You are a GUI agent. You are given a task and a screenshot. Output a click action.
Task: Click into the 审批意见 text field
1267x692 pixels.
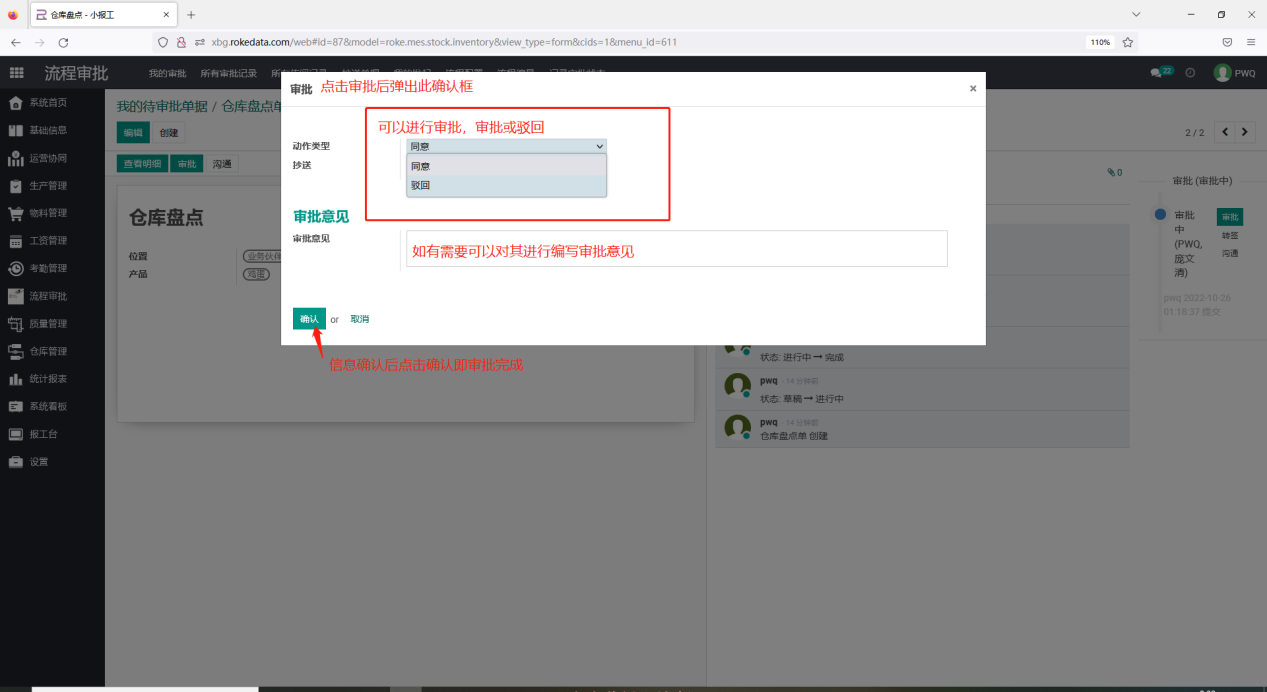point(676,249)
